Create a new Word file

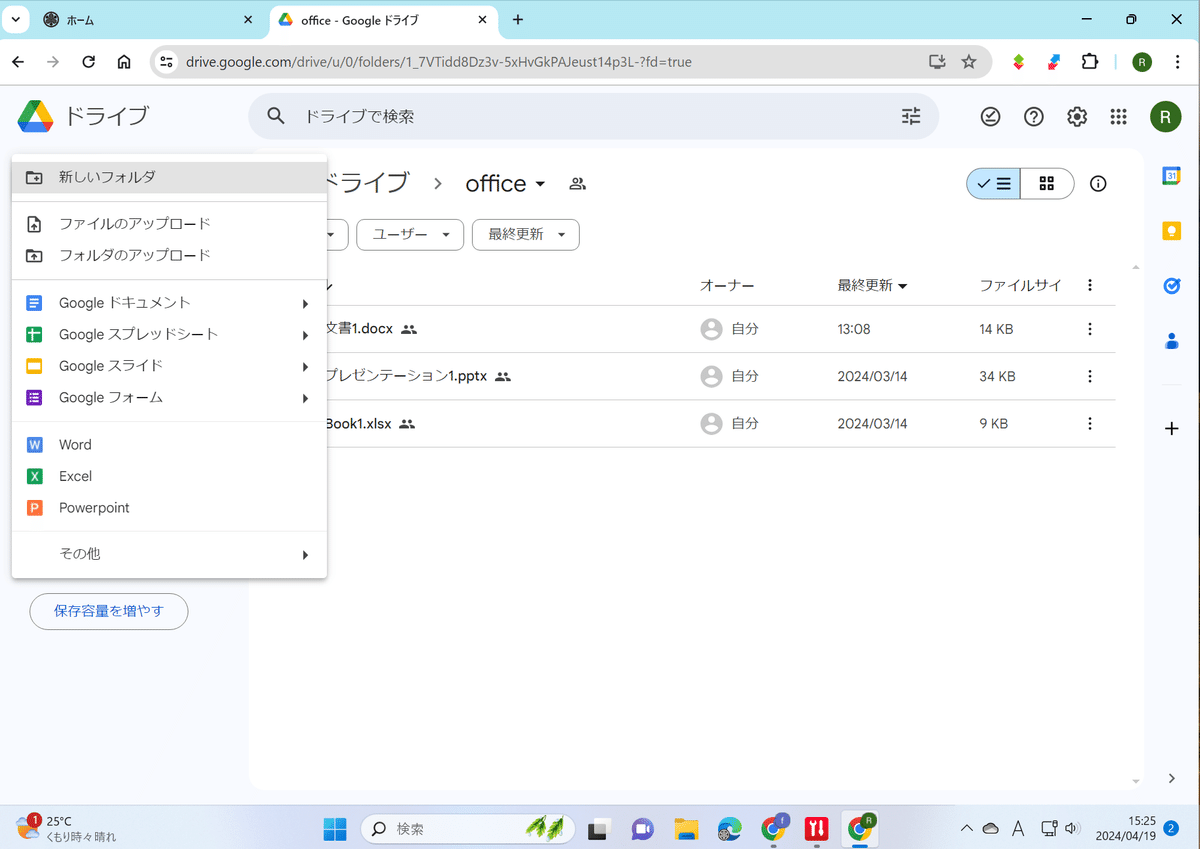[169, 445]
